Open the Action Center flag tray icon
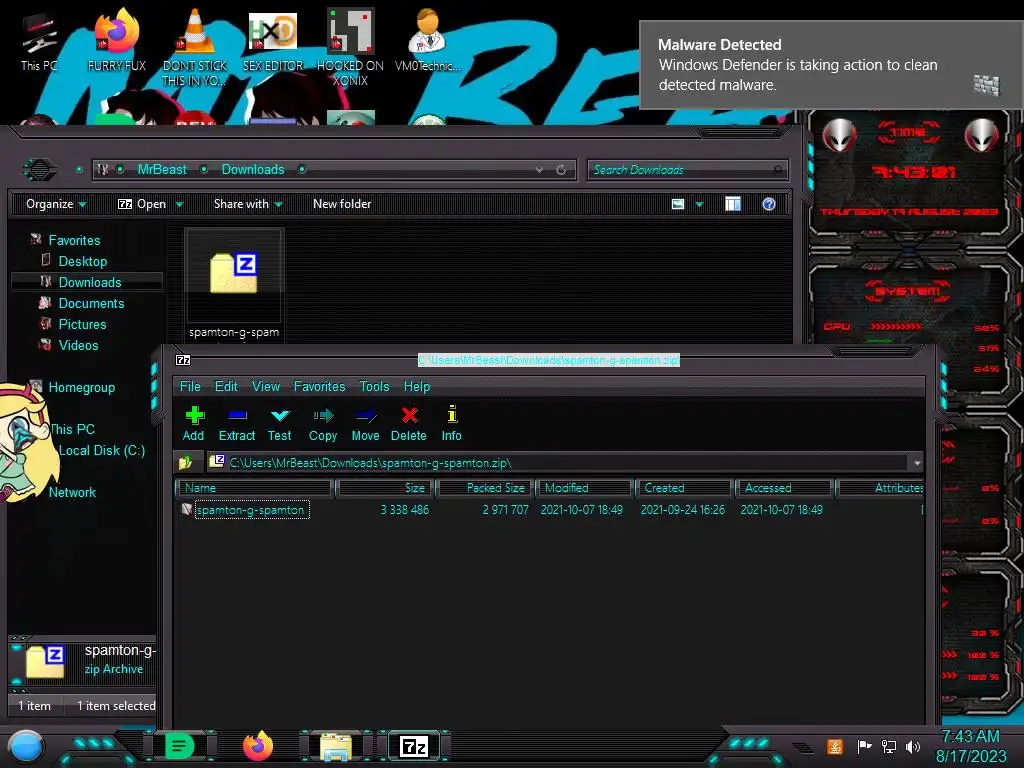Screen dimensions: 1024x768 pos(865,746)
